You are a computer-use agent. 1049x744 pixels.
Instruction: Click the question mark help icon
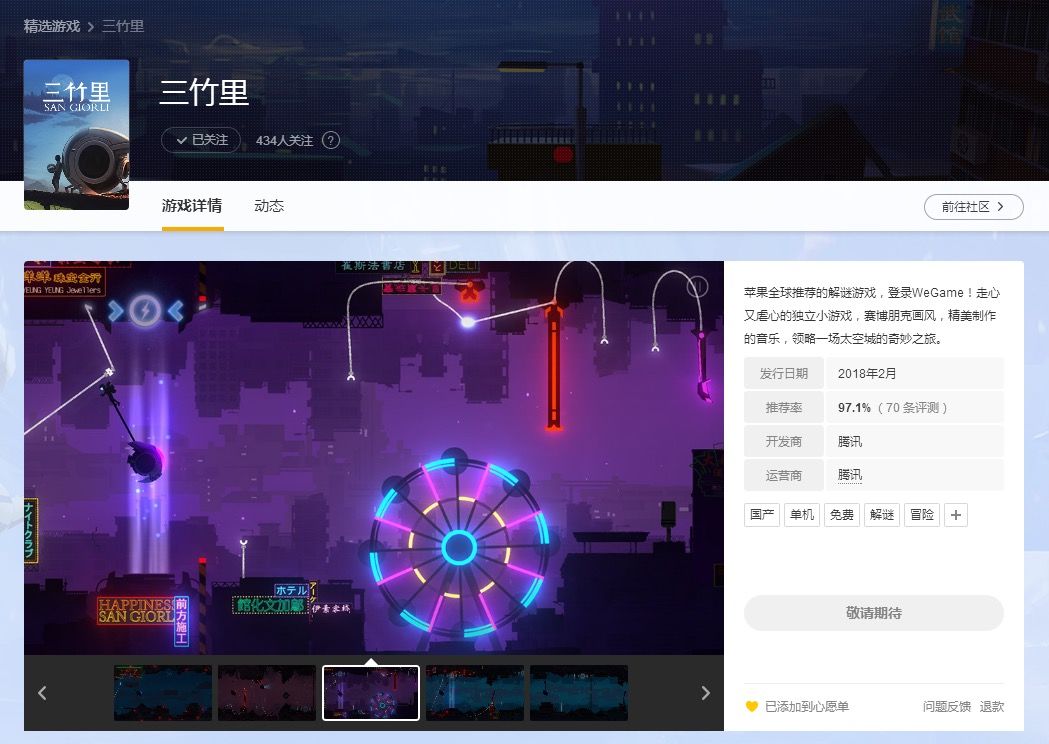point(330,140)
